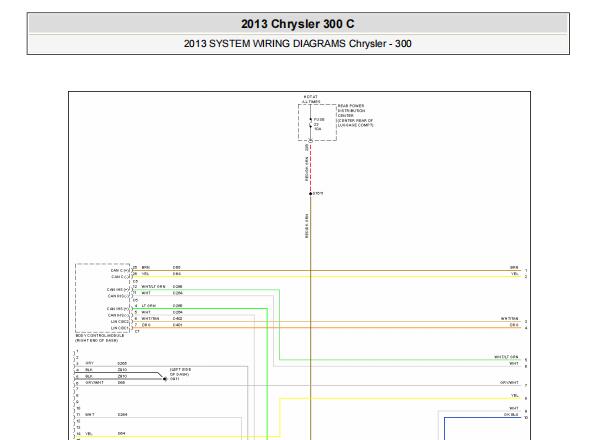
Task: Click the splice dot near the fuse wire
Action: pos(311,194)
